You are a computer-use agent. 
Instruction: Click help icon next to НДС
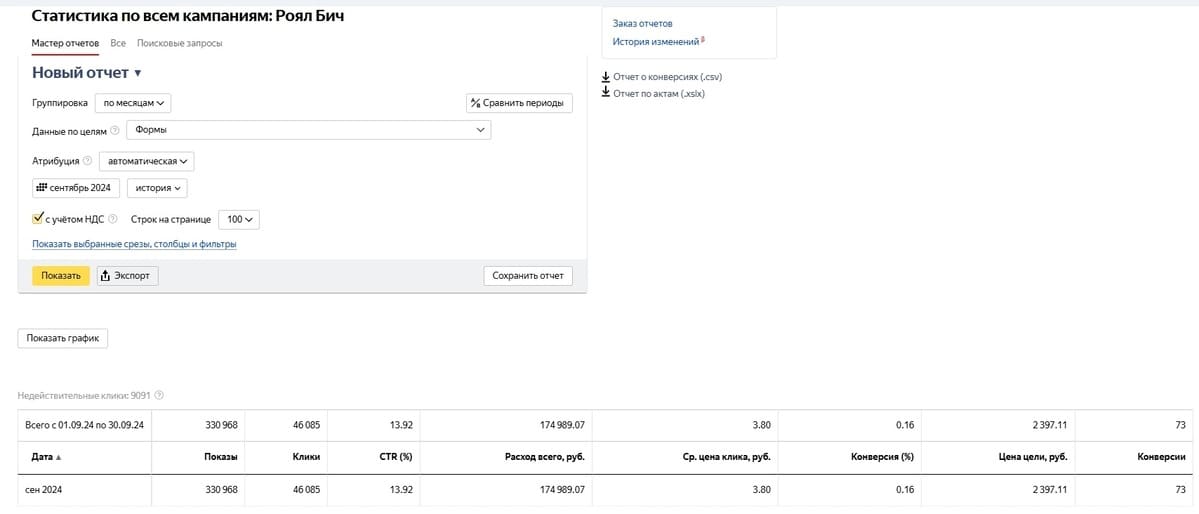[113, 220]
